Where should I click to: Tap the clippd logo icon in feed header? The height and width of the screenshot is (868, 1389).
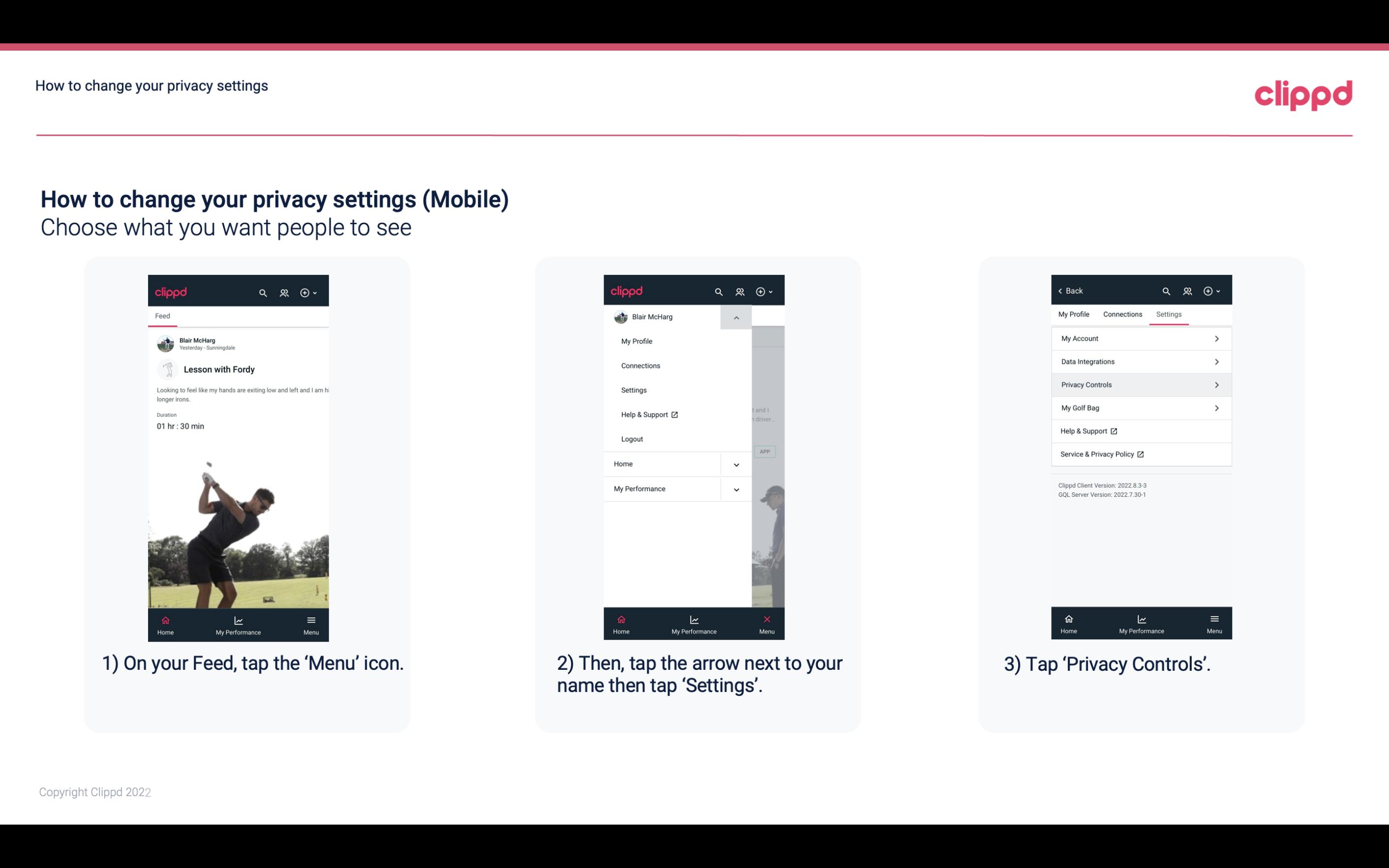pyautogui.click(x=172, y=291)
